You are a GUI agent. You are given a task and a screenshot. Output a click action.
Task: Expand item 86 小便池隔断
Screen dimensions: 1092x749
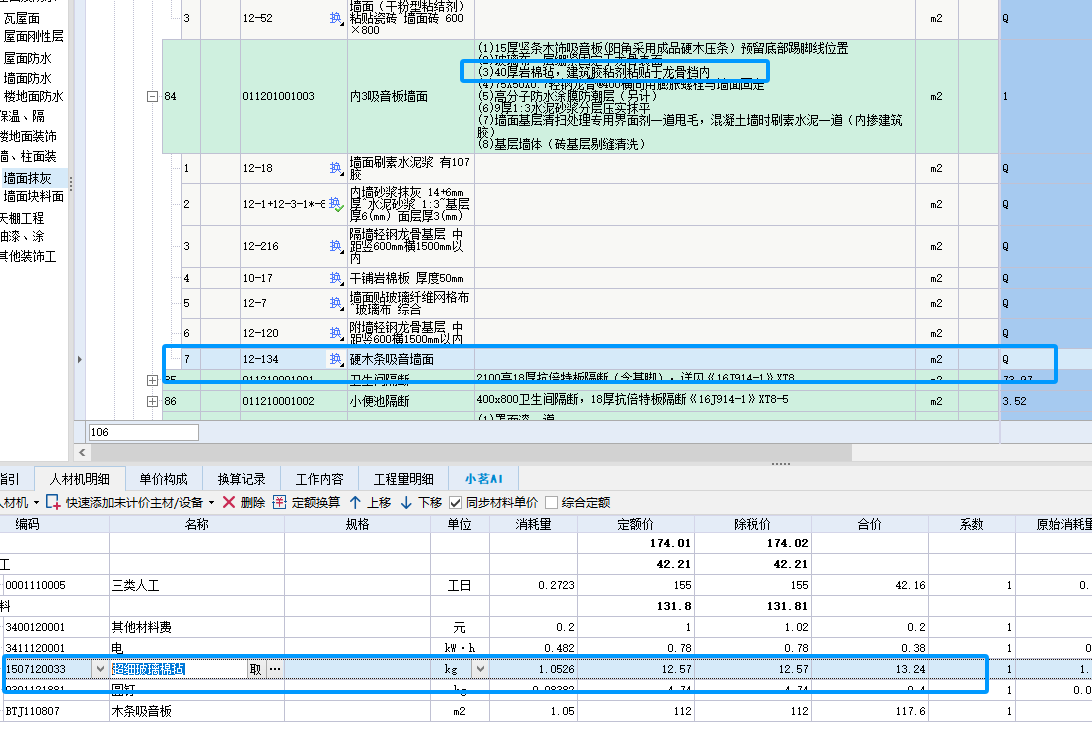pyautogui.click(x=153, y=401)
